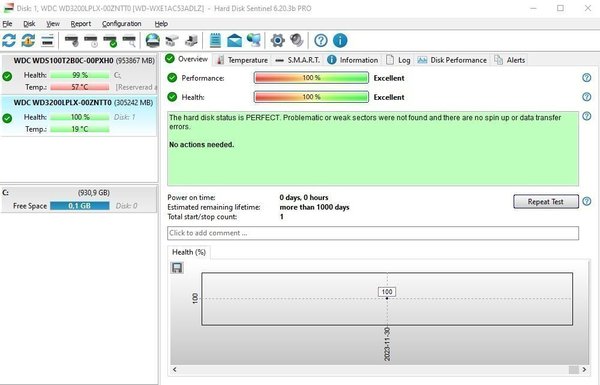The height and width of the screenshot is (385, 600).
Task: Switch to the Log tab
Action: click(x=398, y=60)
